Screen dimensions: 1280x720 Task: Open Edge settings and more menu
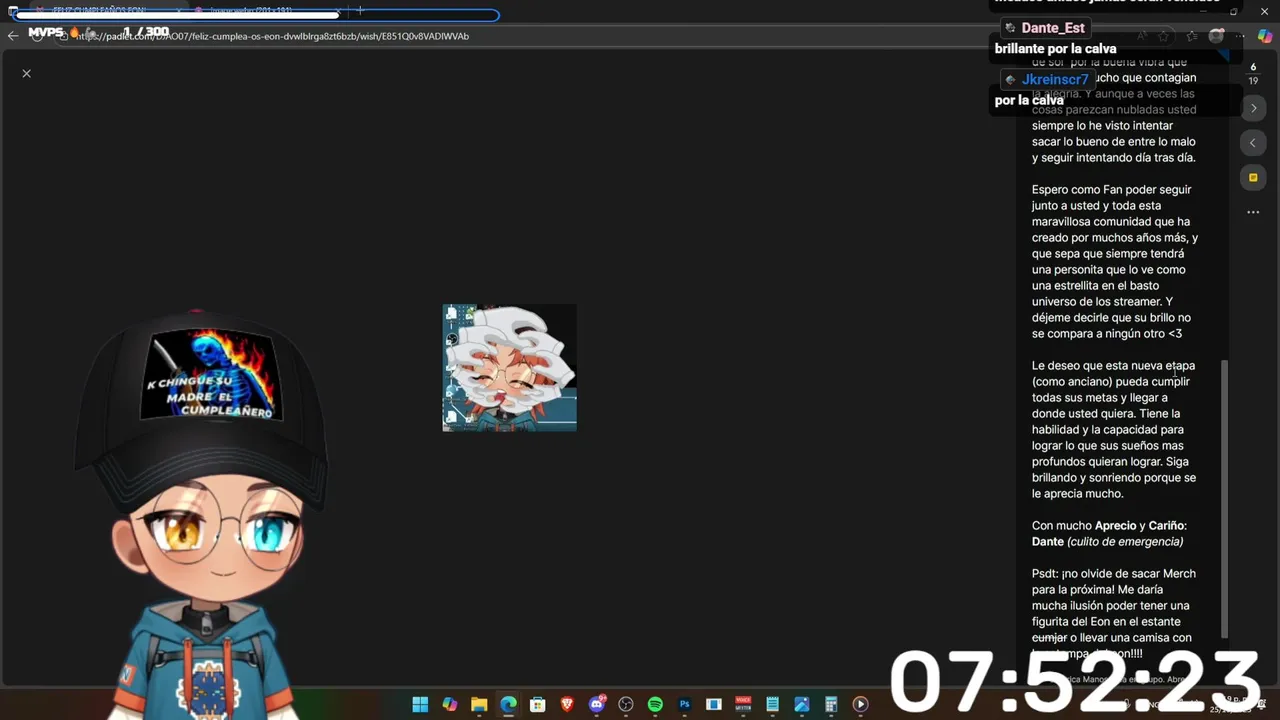pos(1241,36)
